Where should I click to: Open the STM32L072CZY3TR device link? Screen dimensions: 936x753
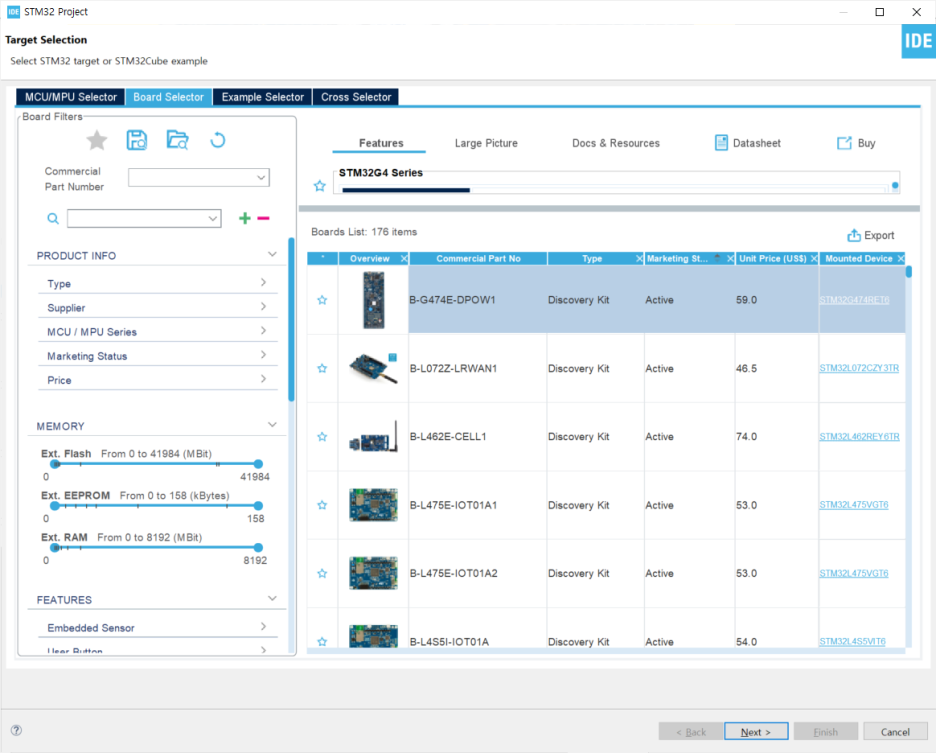[858, 368]
